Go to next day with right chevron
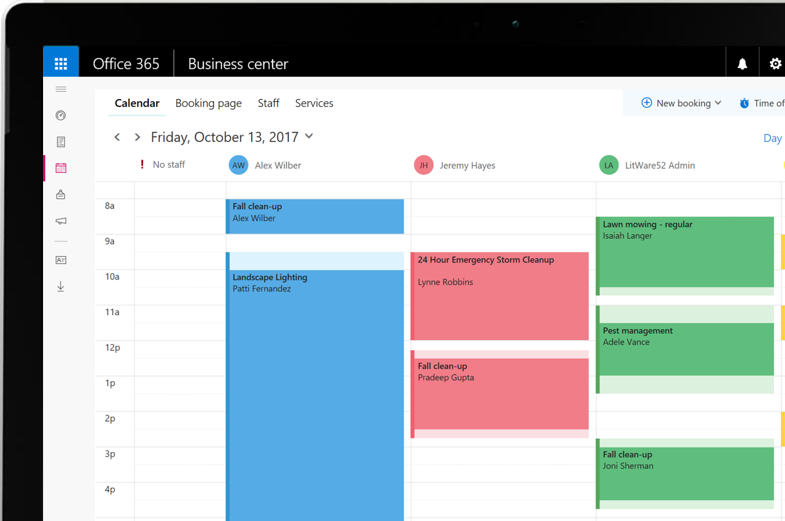785x521 pixels. click(x=137, y=137)
